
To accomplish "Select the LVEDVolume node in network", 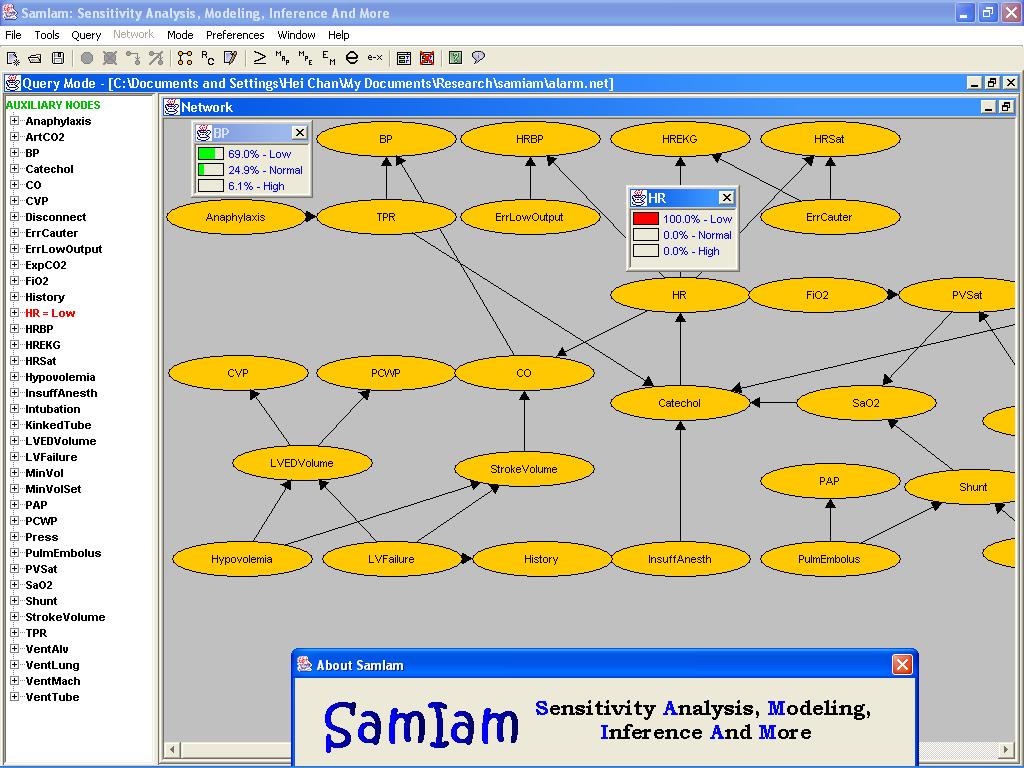I will [302, 463].
